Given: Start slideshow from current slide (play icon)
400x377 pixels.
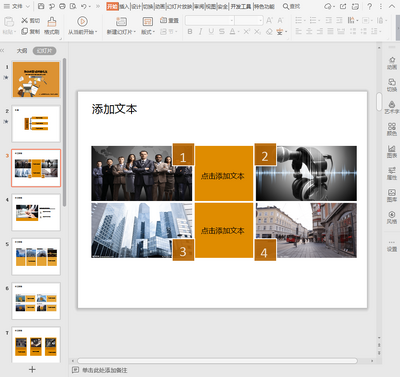Looking at the screenshot, I should click(82, 21).
